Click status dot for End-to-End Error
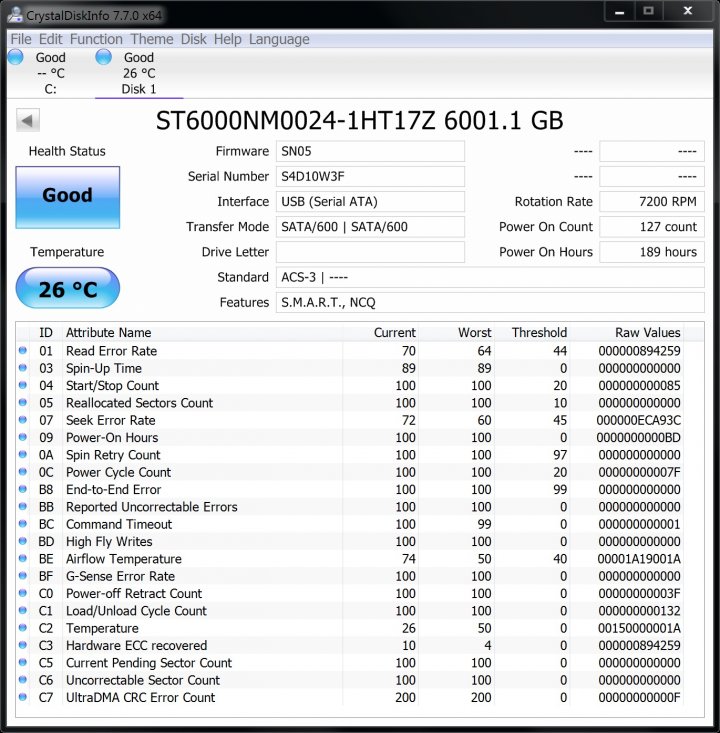Screen dimensions: 720x733 [x=22, y=489]
